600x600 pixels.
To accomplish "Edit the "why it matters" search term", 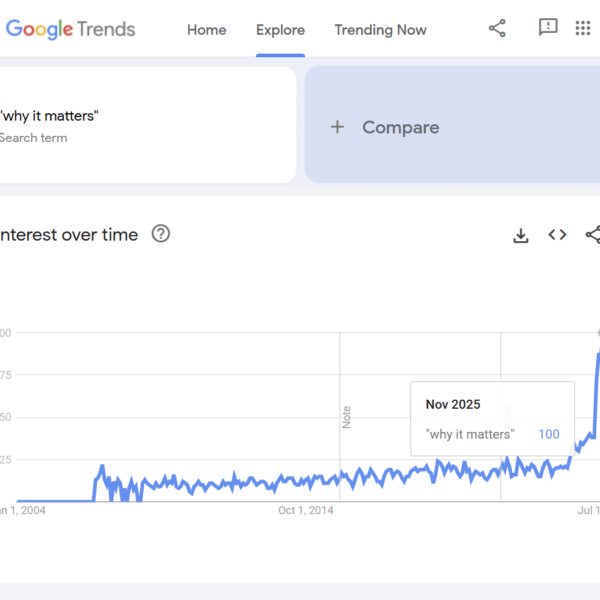I will point(50,116).
